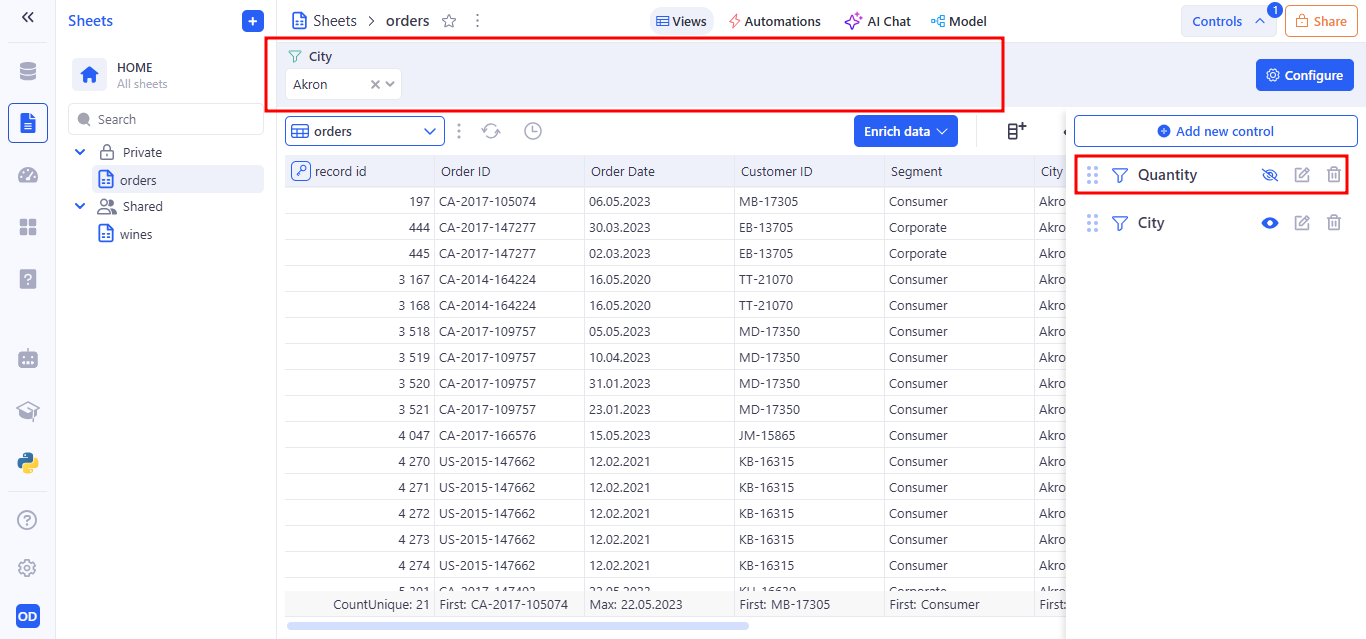This screenshot has width=1366, height=639.
Task: Edit the City control
Action: pos(1301,223)
